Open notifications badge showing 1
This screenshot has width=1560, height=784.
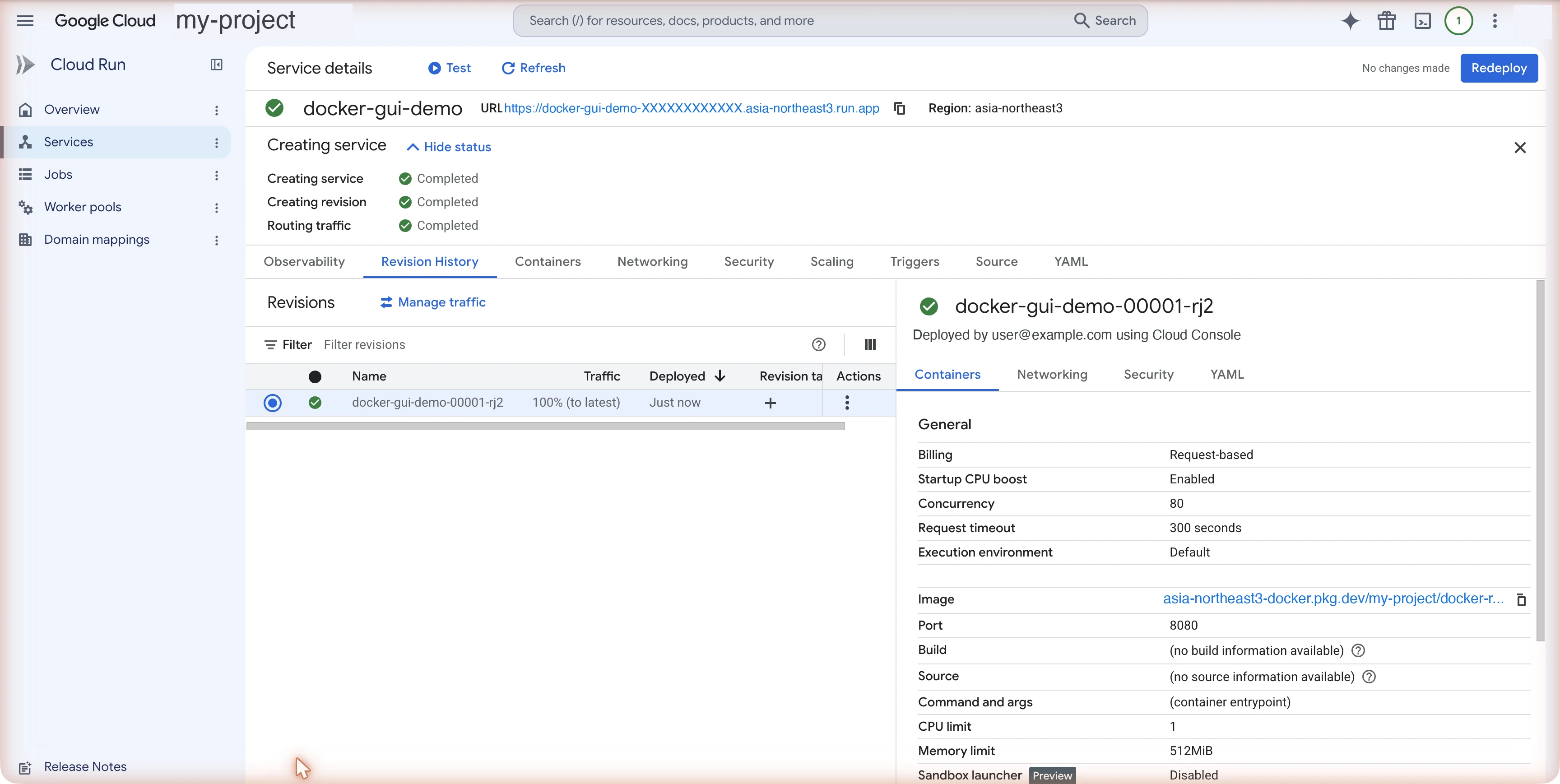click(1458, 21)
